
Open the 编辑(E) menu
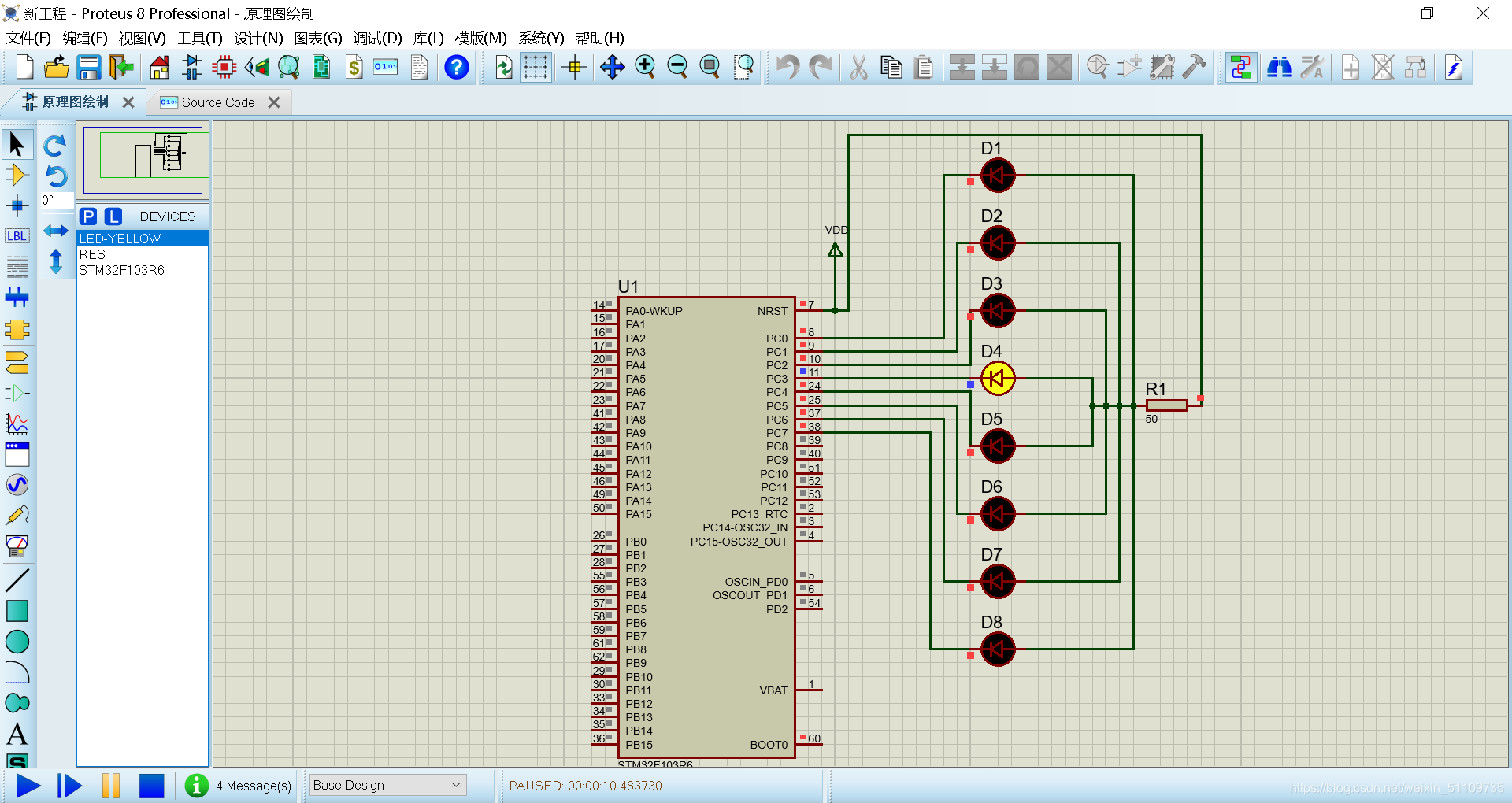point(85,38)
